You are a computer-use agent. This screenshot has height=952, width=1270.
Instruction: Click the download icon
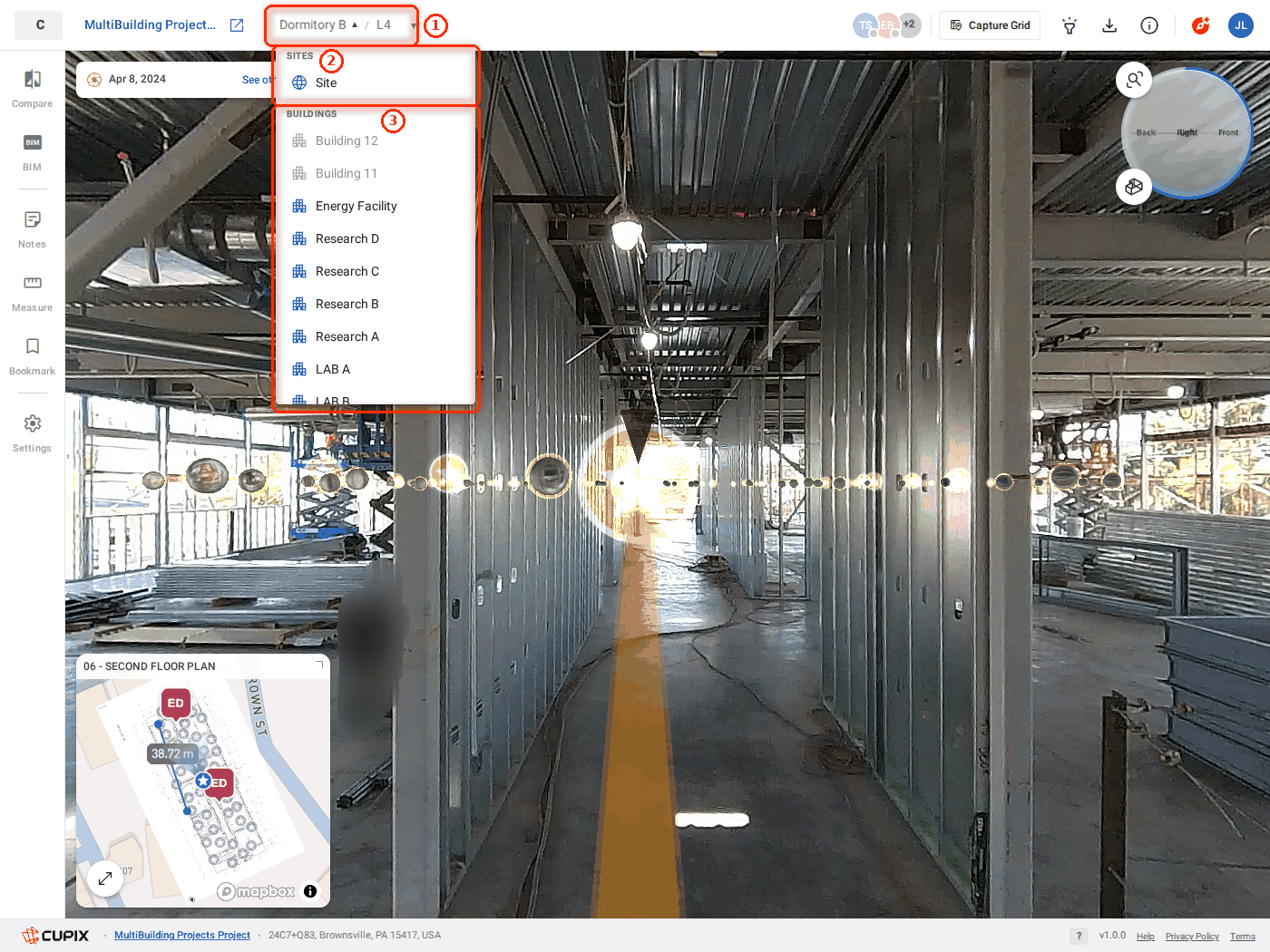click(x=1109, y=25)
